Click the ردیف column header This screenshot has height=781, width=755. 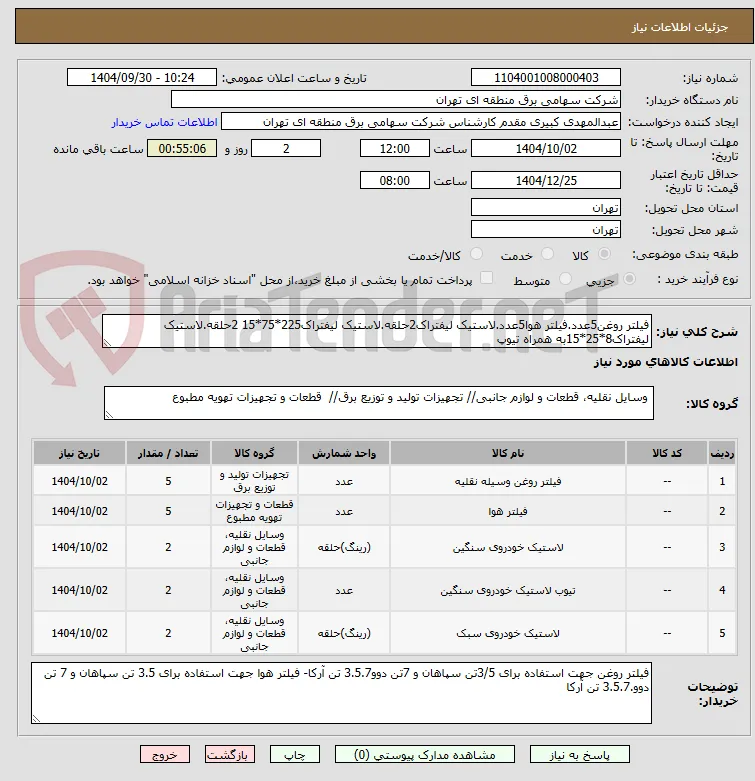click(722, 453)
